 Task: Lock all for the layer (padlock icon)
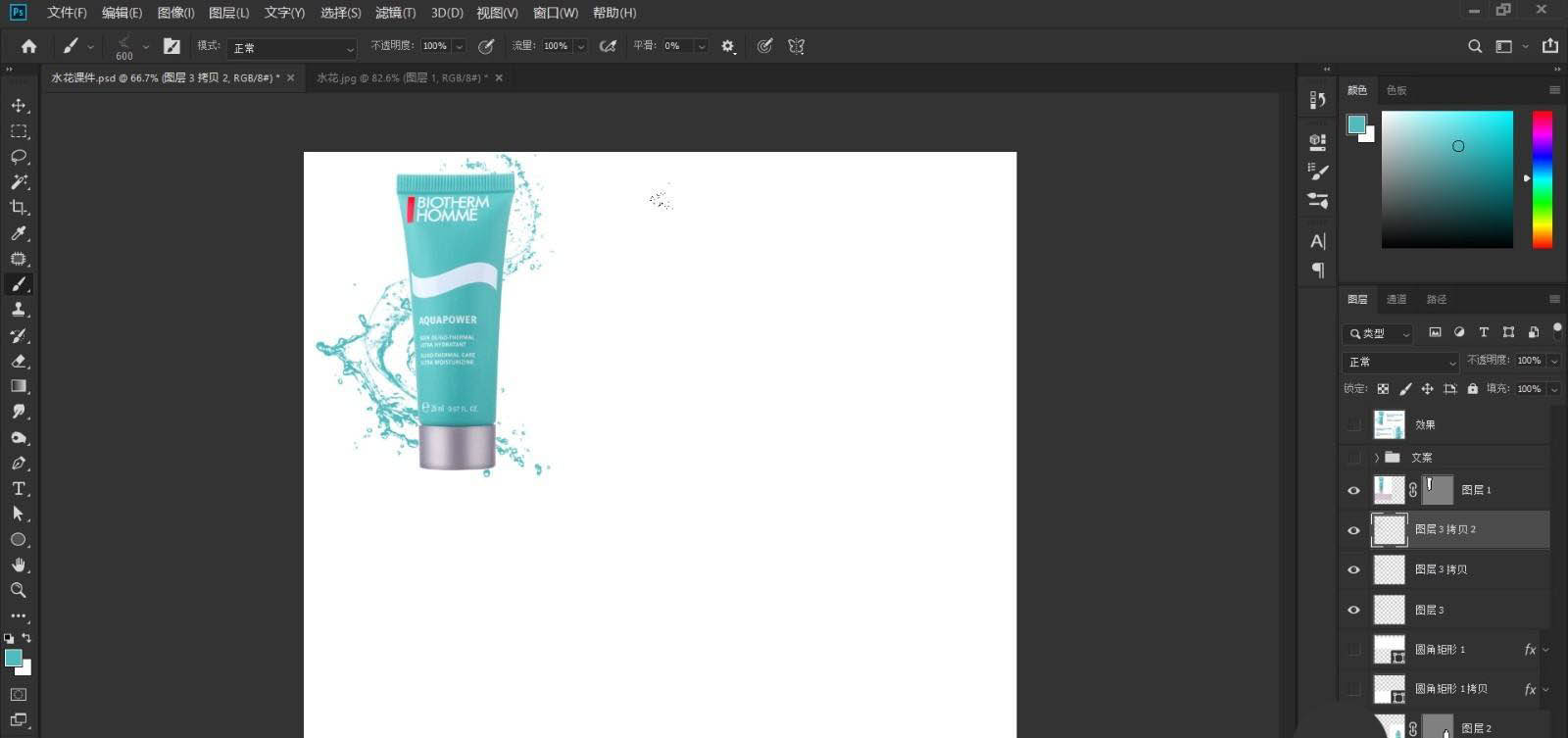click(x=1472, y=389)
